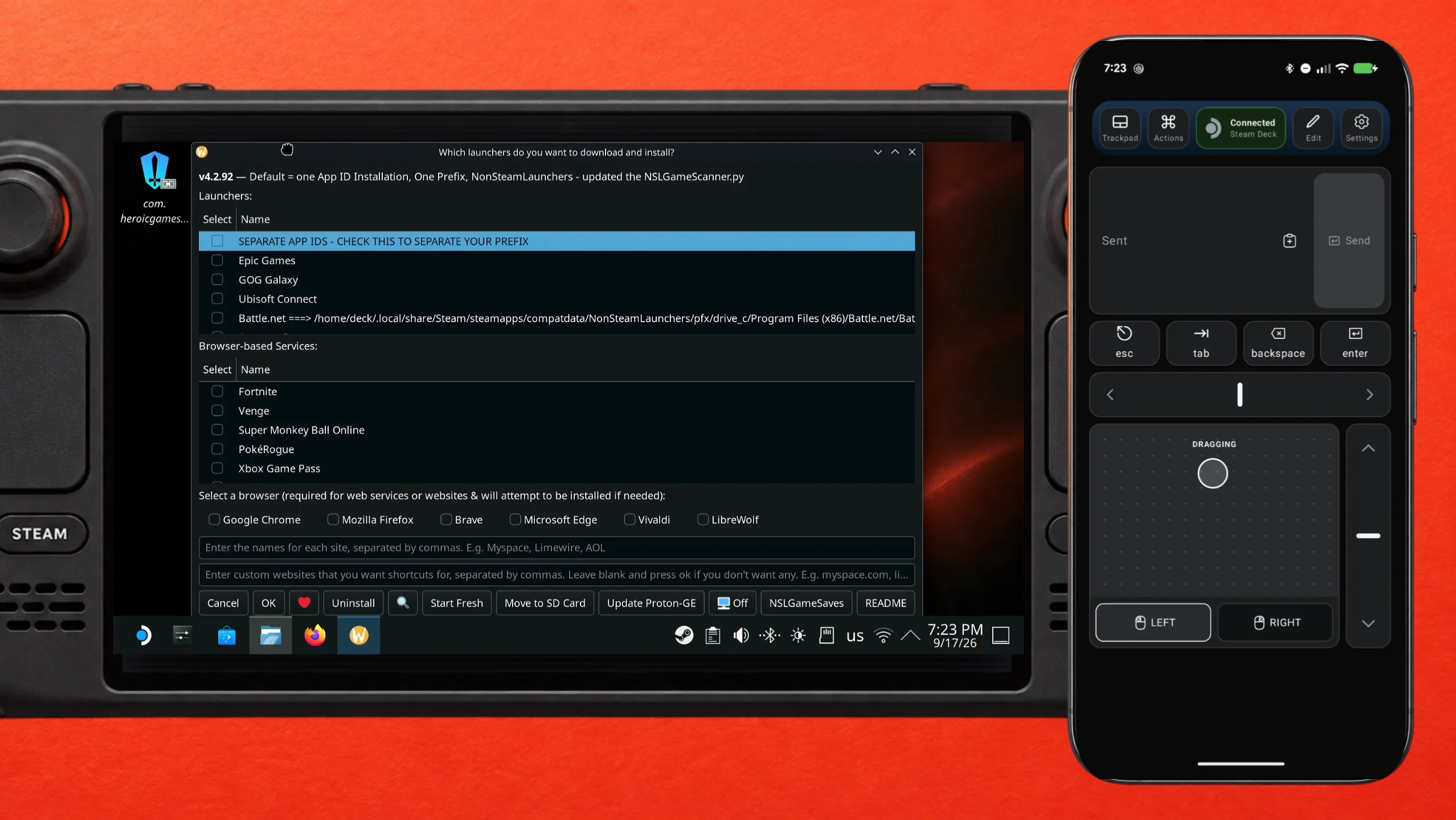This screenshot has width=1456, height=820.
Task: Launch Firefox from the taskbar
Action: 314,635
